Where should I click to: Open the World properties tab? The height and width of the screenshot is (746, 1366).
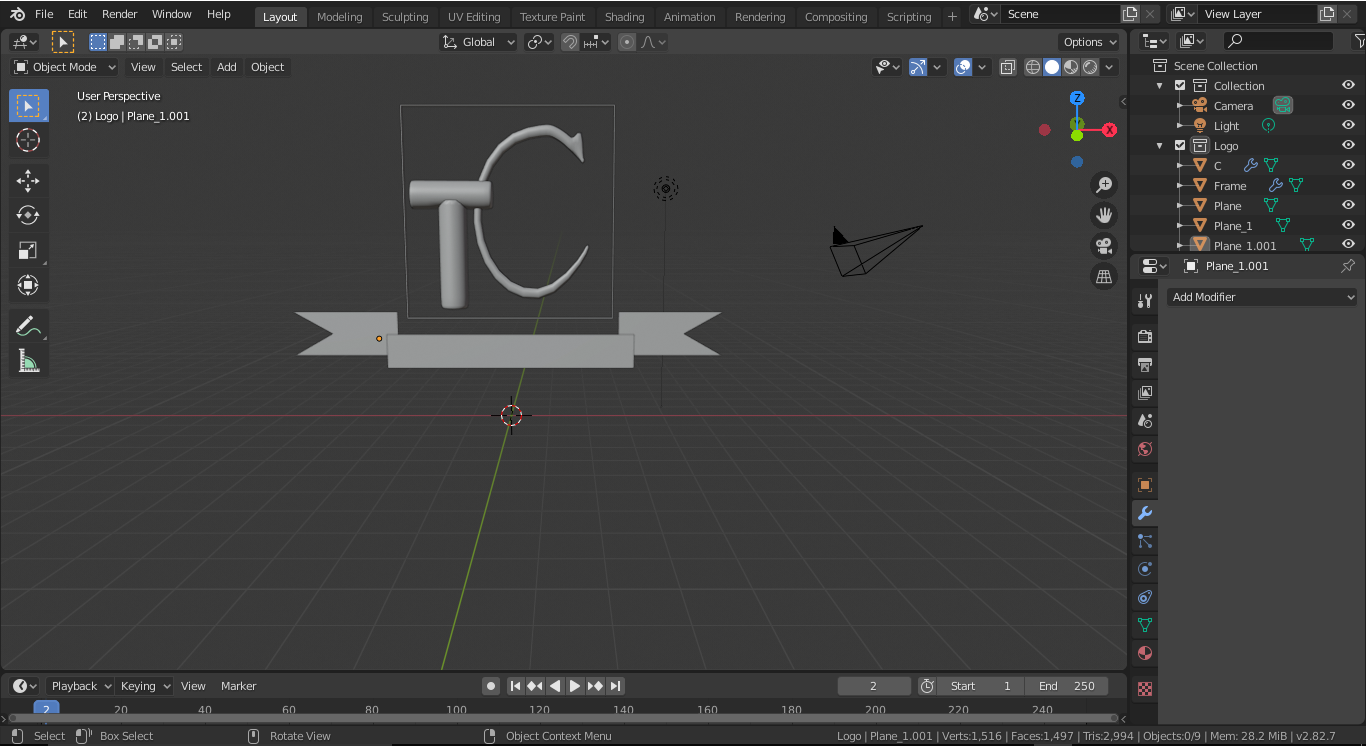[1145, 449]
